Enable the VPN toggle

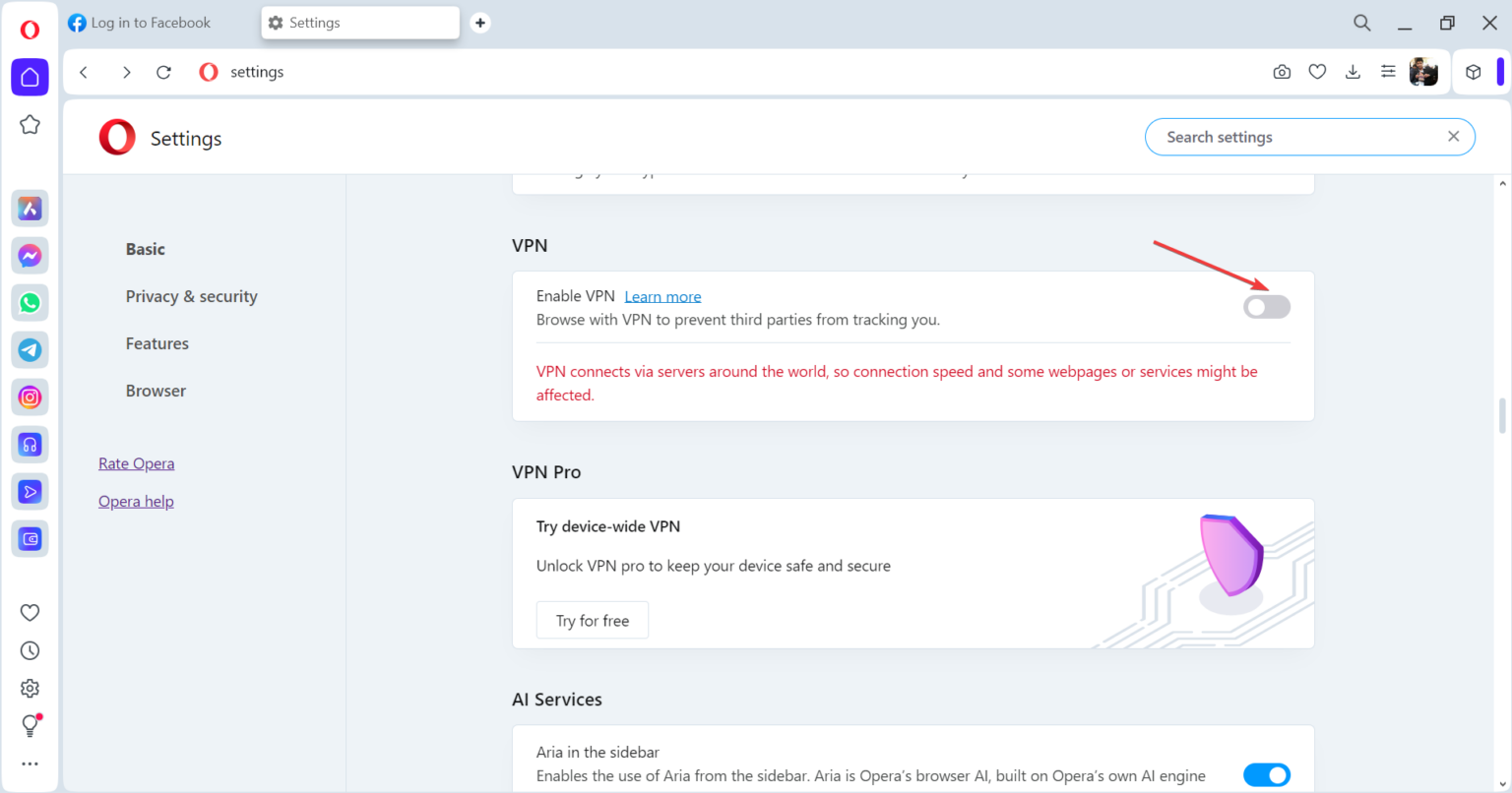click(1266, 306)
